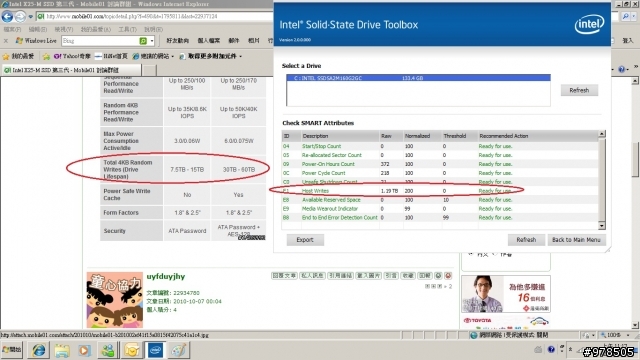Click Refresh below the SMART table

[x=526, y=240]
